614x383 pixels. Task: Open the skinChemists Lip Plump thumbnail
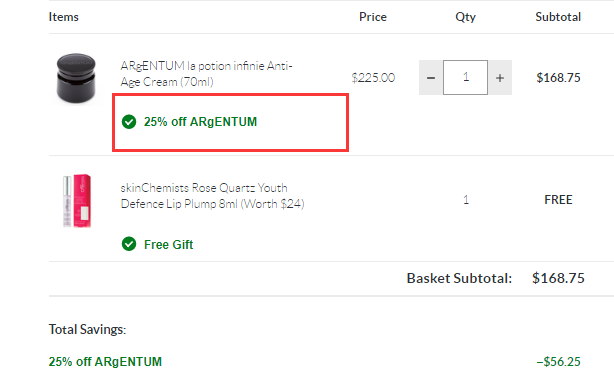(x=77, y=201)
